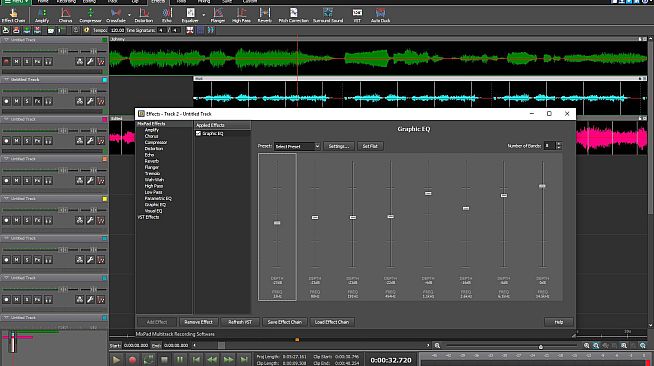The image size is (654, 366).
Task: Expand the Crossfade dropdown arrow
Action: (129, 15)
